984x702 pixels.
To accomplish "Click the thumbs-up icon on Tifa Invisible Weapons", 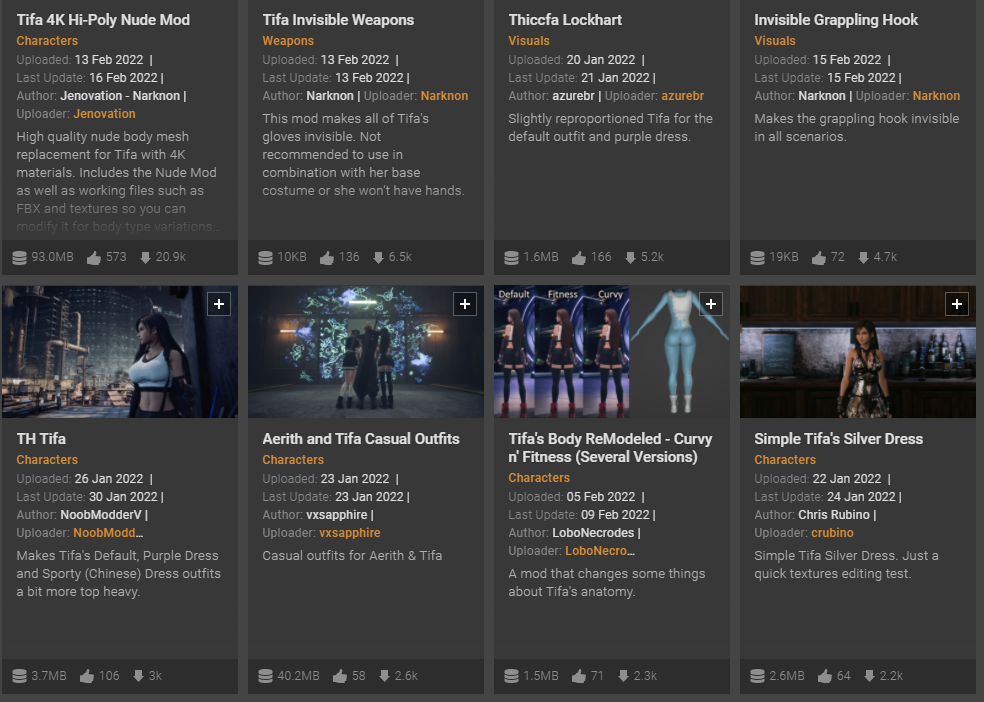I will [326, 257].
